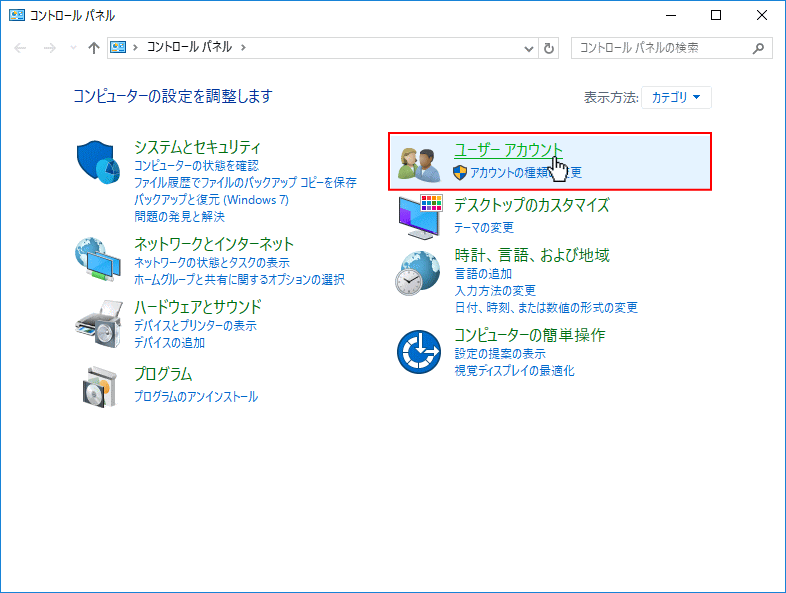
Task: Click the Programs disc box icon
Action: (x=100, y=386)
